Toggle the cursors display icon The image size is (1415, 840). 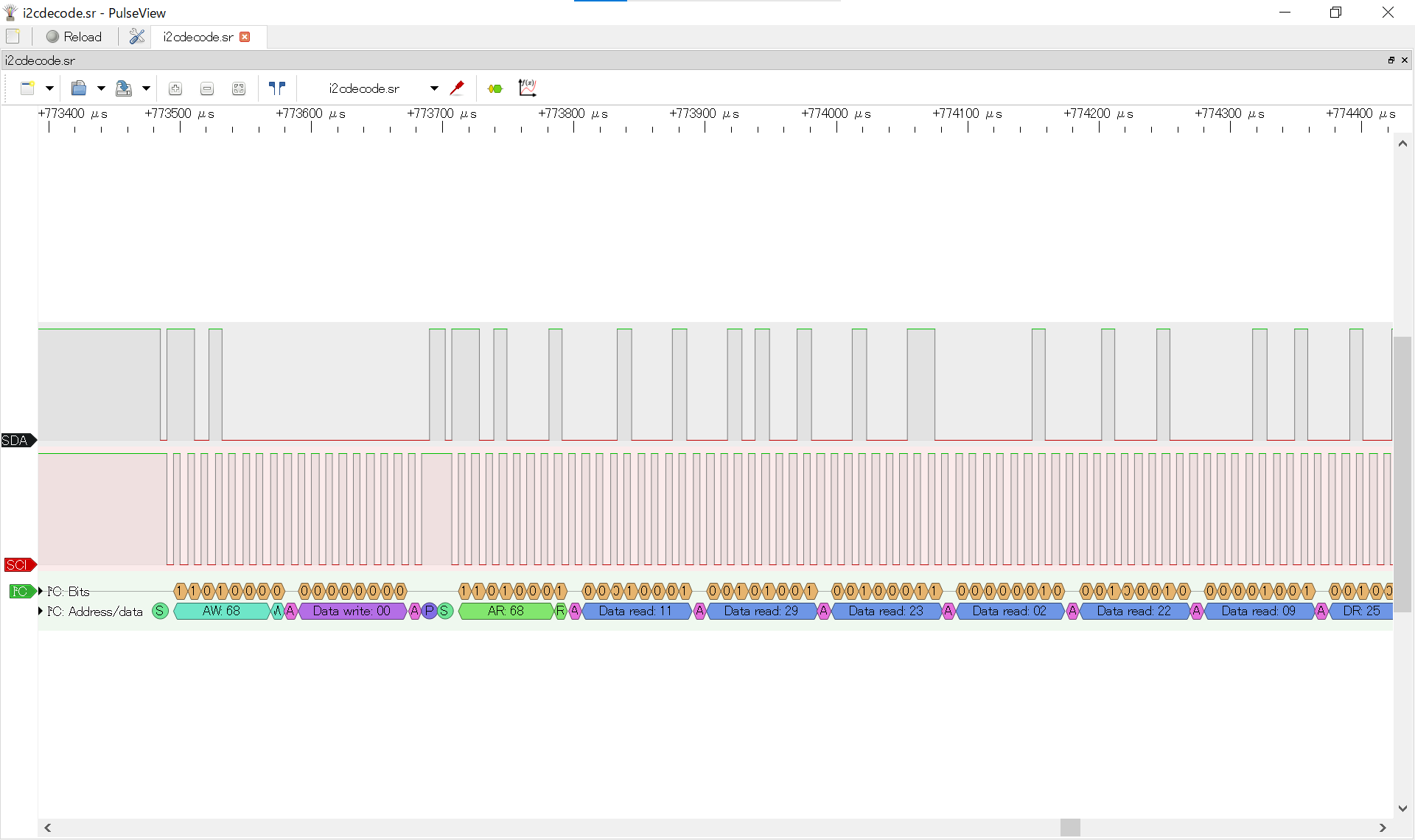coord(277,88)
